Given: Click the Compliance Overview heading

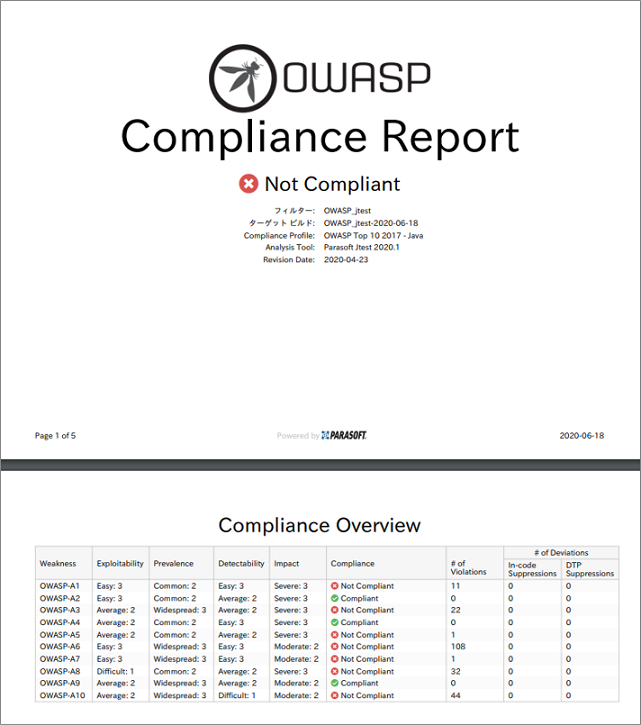Looking at the screenshot, I should 320,526.
